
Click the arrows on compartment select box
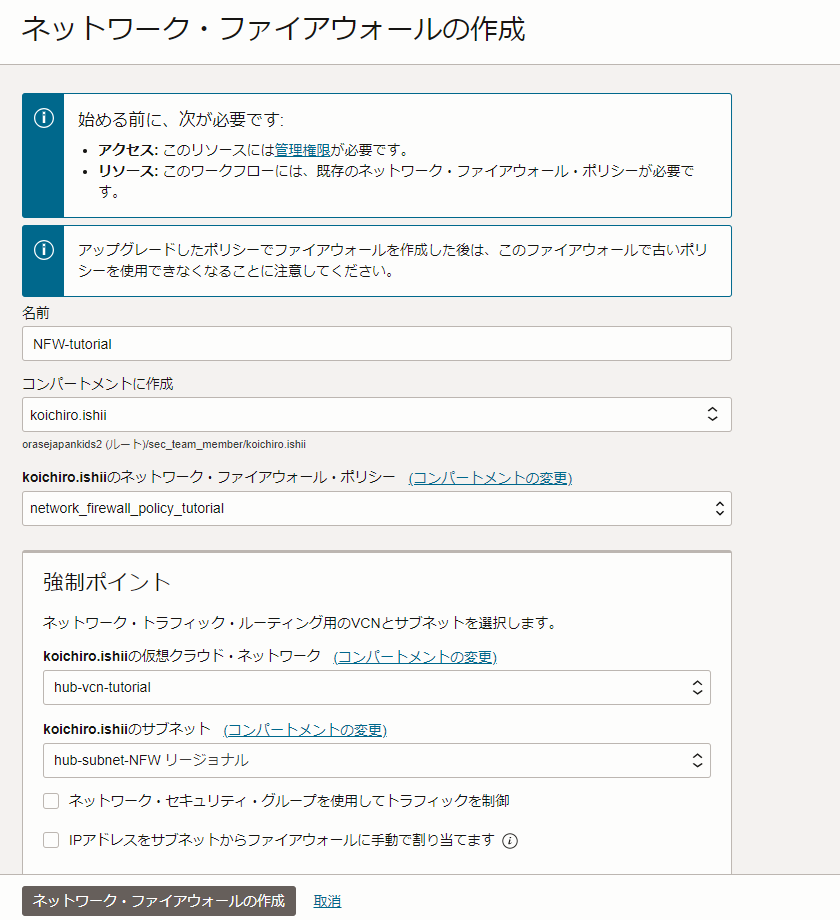pos(712,414)
